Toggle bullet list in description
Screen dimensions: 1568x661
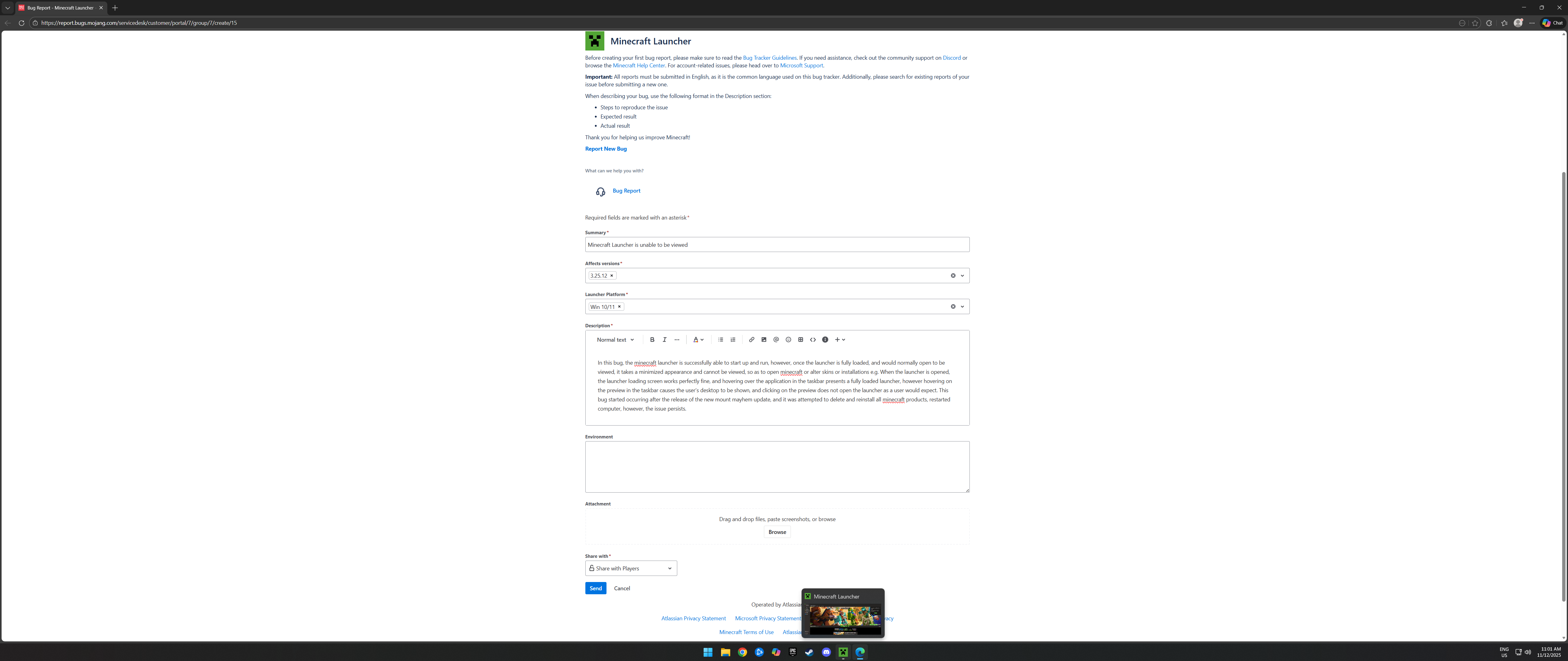pyautogui.click(x=720, y=340)
